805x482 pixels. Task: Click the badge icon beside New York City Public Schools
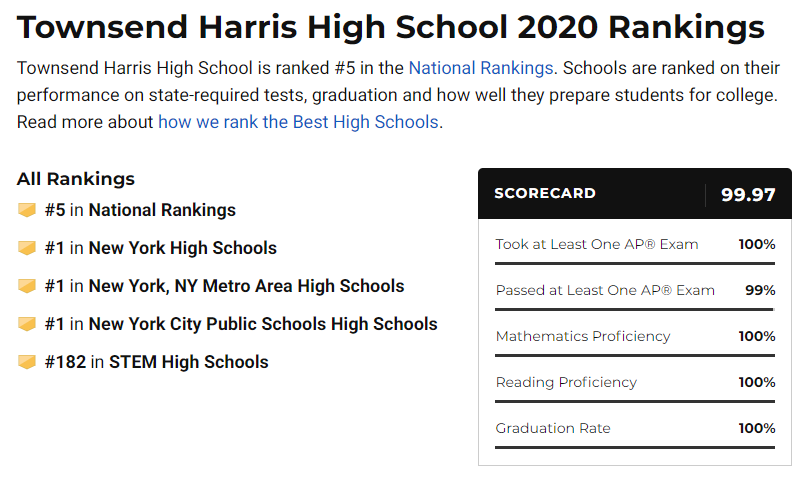(x=27, y=324)
